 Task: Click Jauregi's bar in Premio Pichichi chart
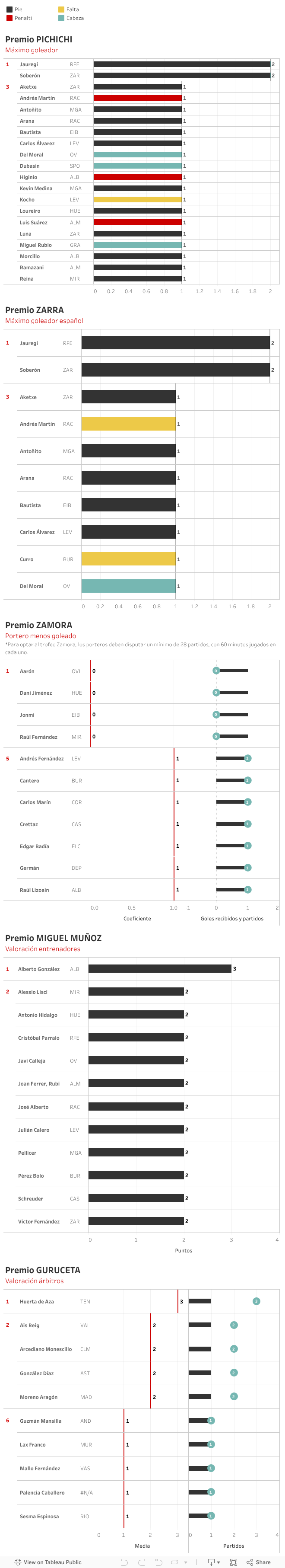click(x=181, y=64)
